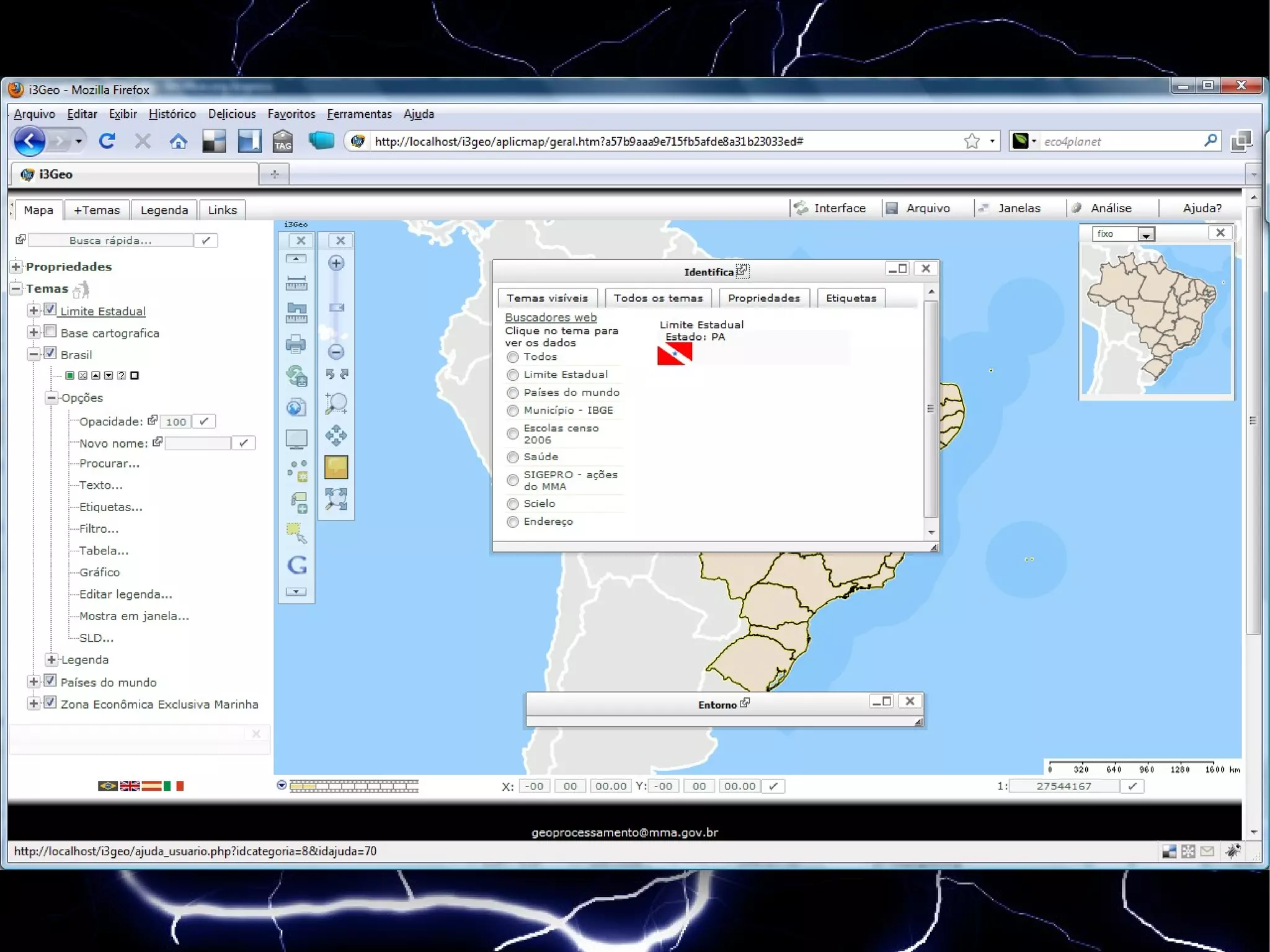Open the fixo dropdown in reference map

pos(1145,234)
